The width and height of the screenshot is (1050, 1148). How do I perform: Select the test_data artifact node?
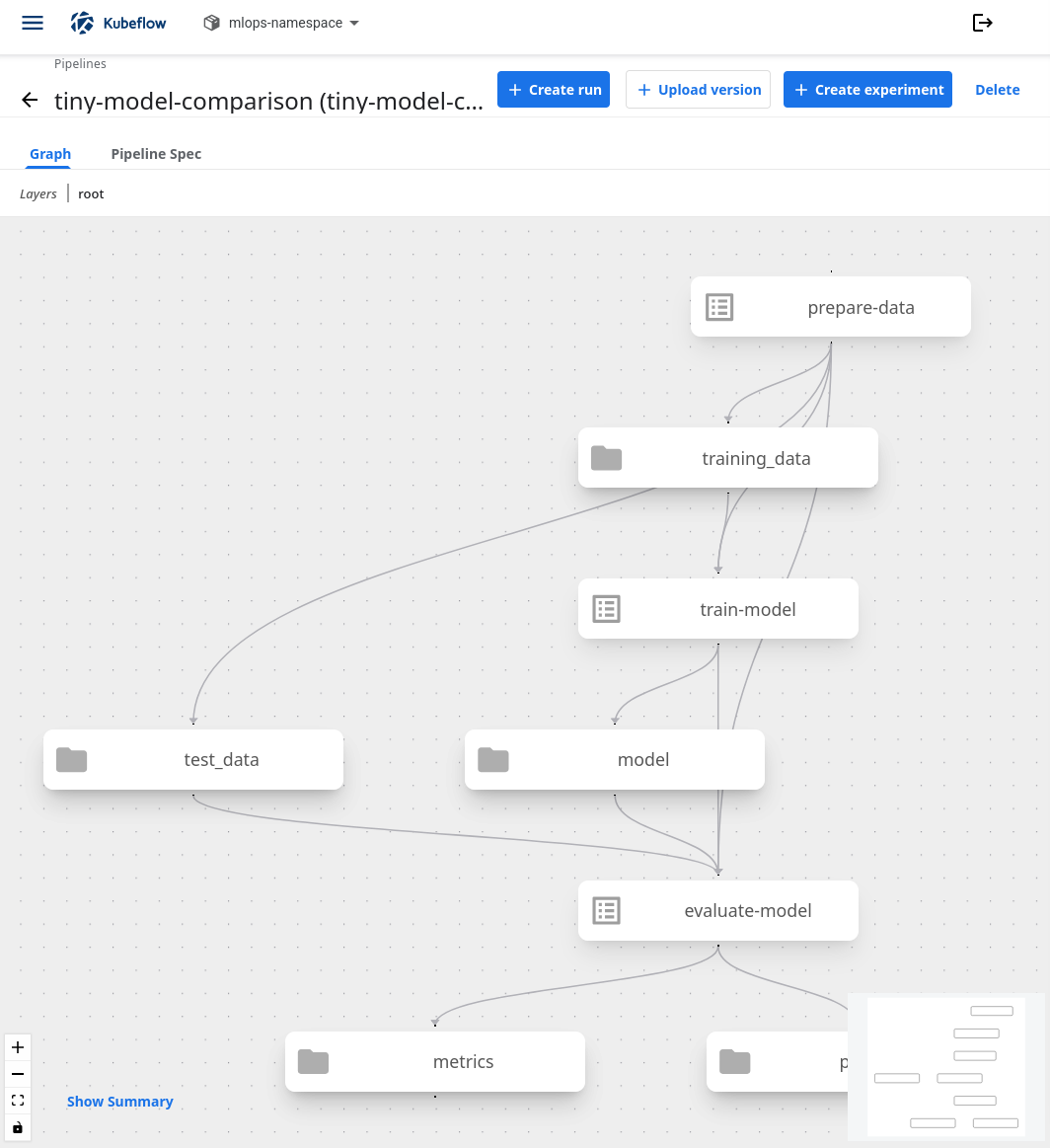point(193,759)
